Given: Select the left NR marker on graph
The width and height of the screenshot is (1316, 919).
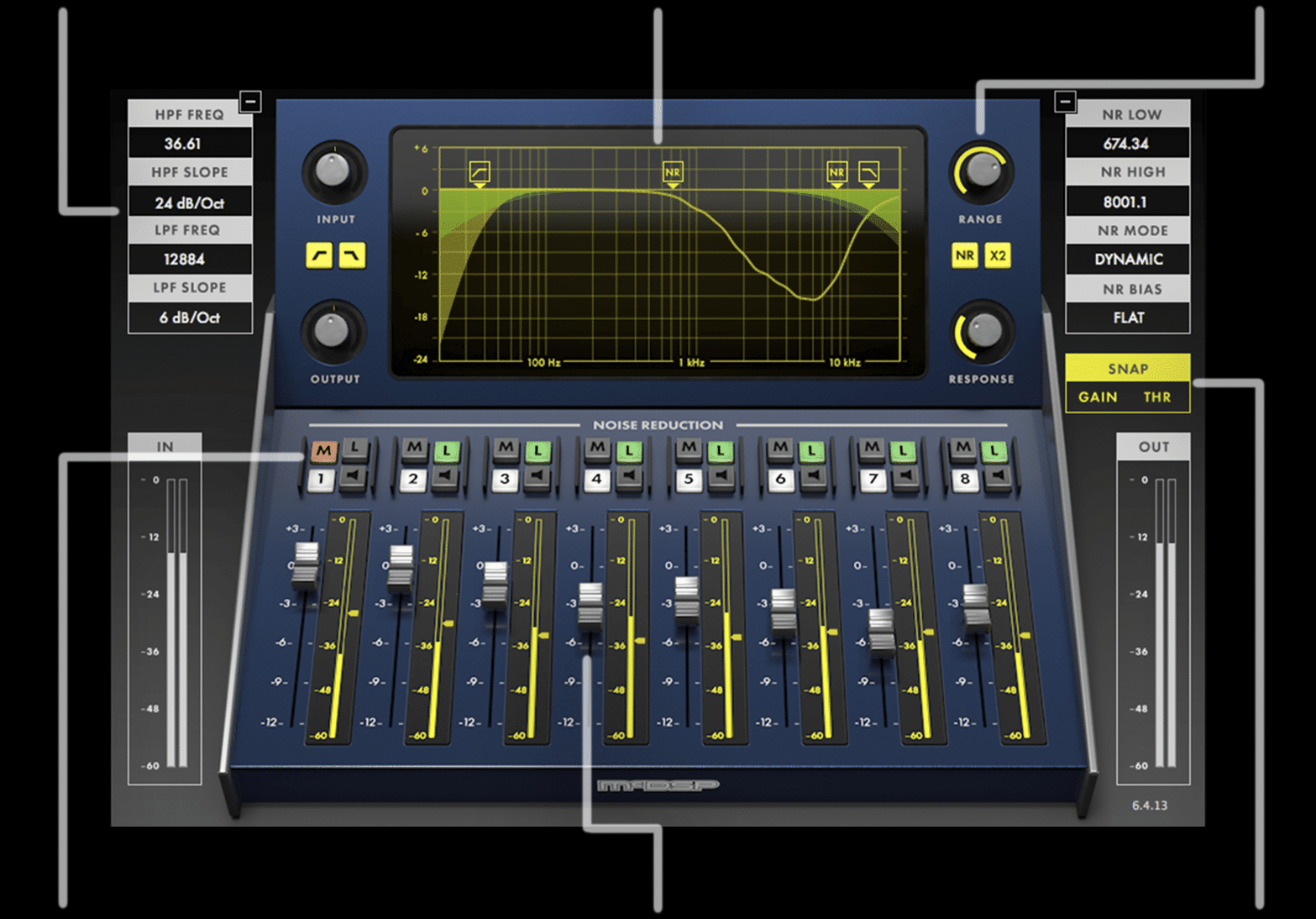Looking at the screenshot, I should click(x=673, y=173).
